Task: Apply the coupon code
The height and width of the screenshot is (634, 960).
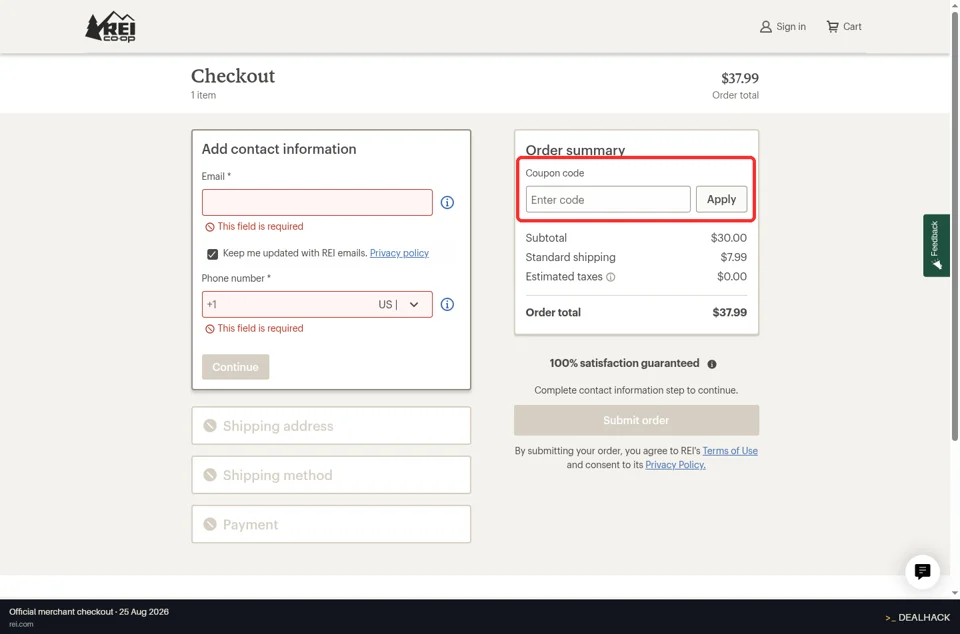Action: [x=721, y=200]
